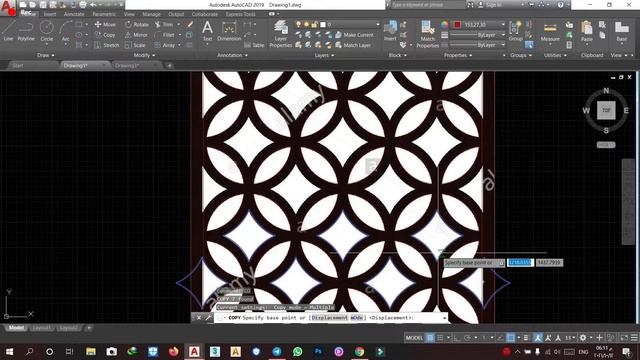Open the Parametric ribbon tab

click(104, 14)
